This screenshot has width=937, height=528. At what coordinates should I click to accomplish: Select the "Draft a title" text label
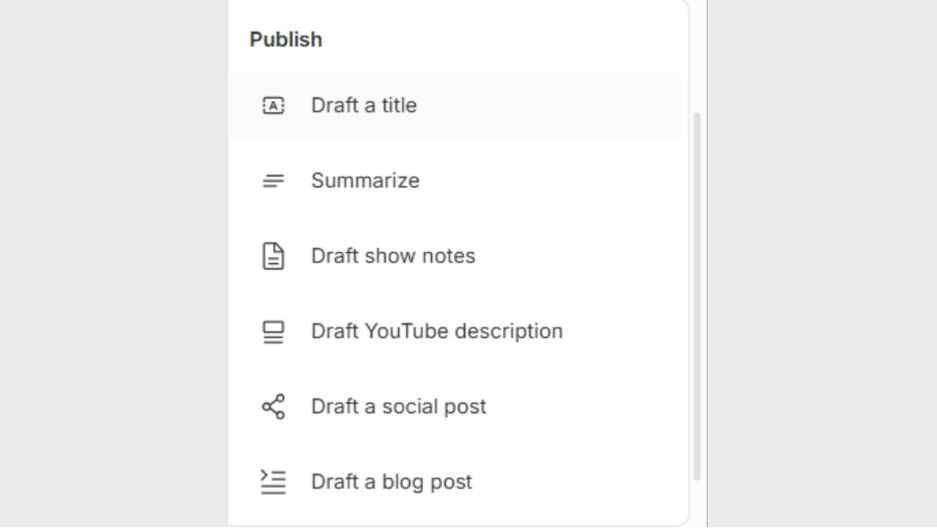(x=364, y=105)
